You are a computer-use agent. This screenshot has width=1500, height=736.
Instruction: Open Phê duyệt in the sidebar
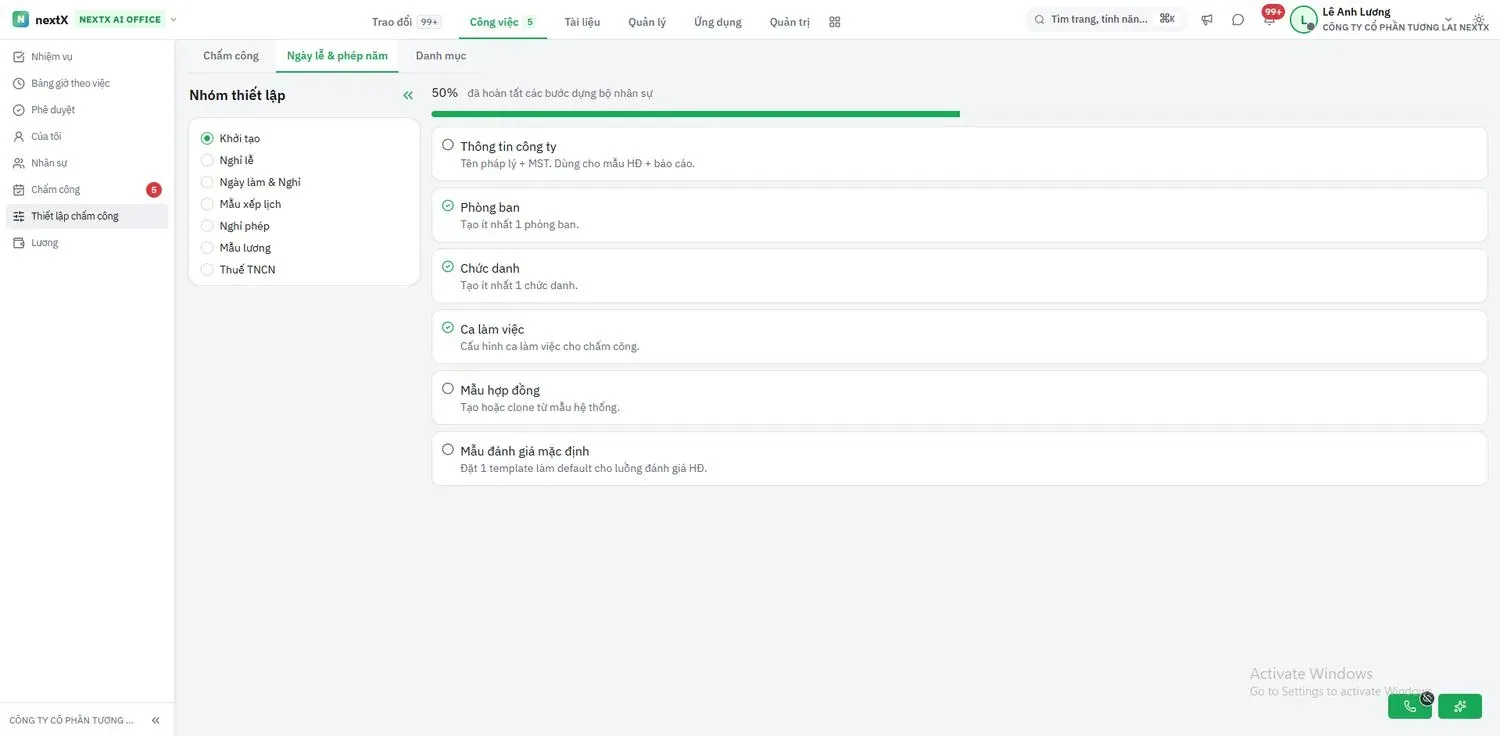coord(87,110)
